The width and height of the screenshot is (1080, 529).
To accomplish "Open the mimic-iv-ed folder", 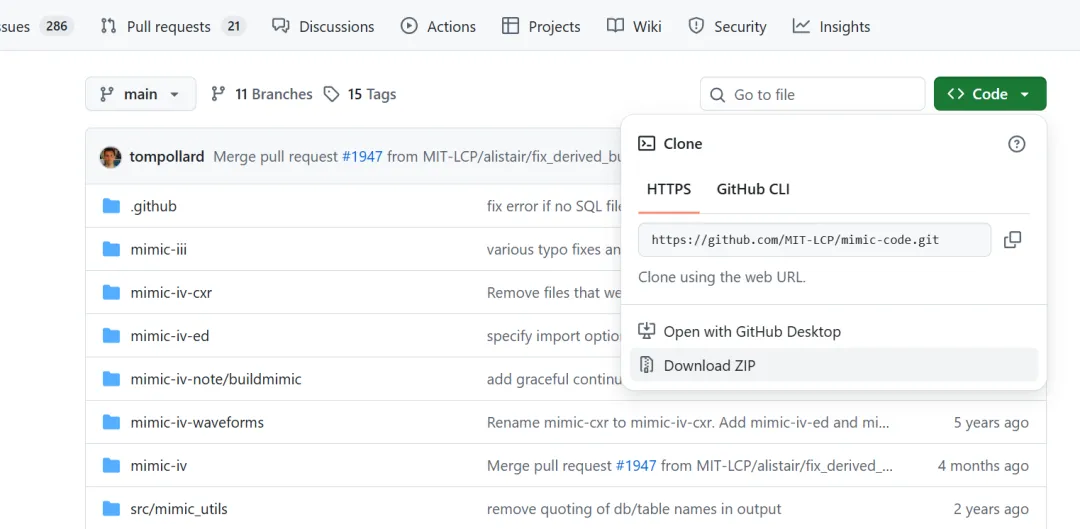I will (x=169, y=336).
